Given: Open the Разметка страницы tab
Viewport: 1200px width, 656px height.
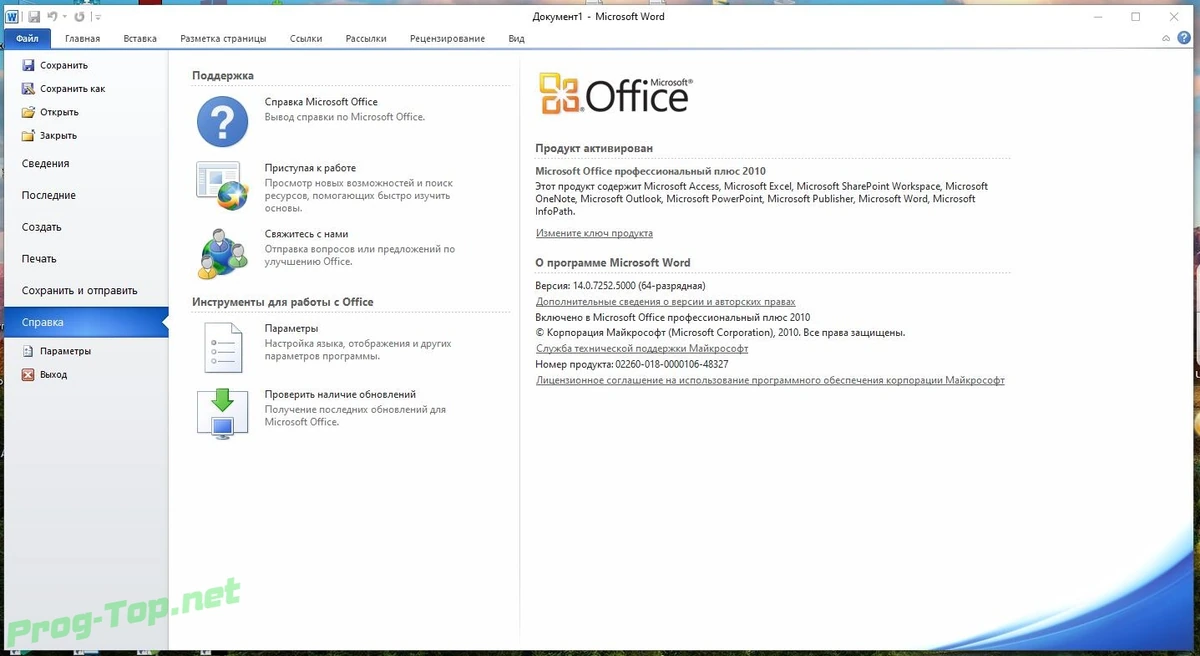Looking at the screenshot, I should pos(223,38).
